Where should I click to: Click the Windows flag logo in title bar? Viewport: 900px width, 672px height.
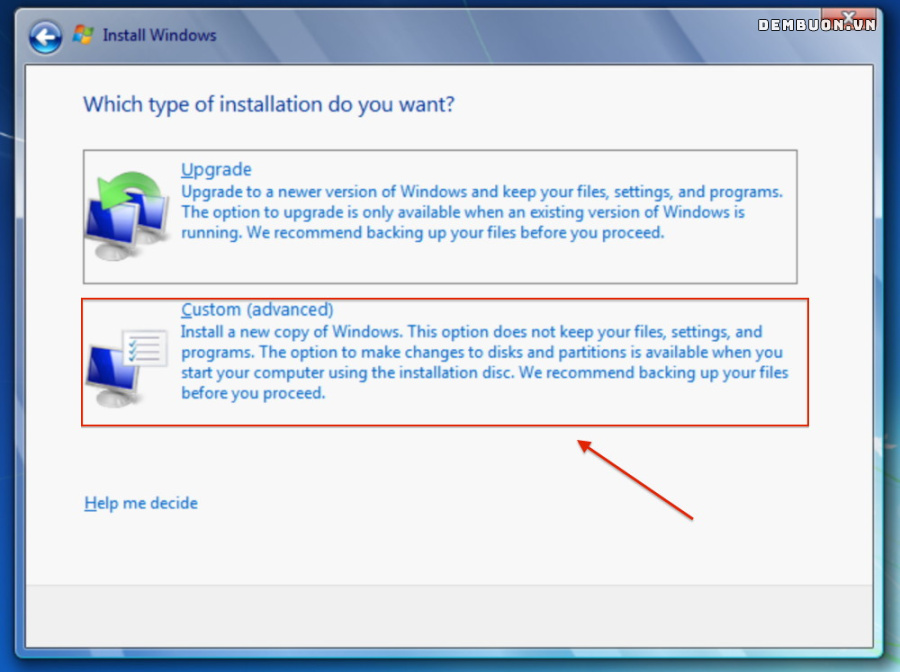coord(83,35)
